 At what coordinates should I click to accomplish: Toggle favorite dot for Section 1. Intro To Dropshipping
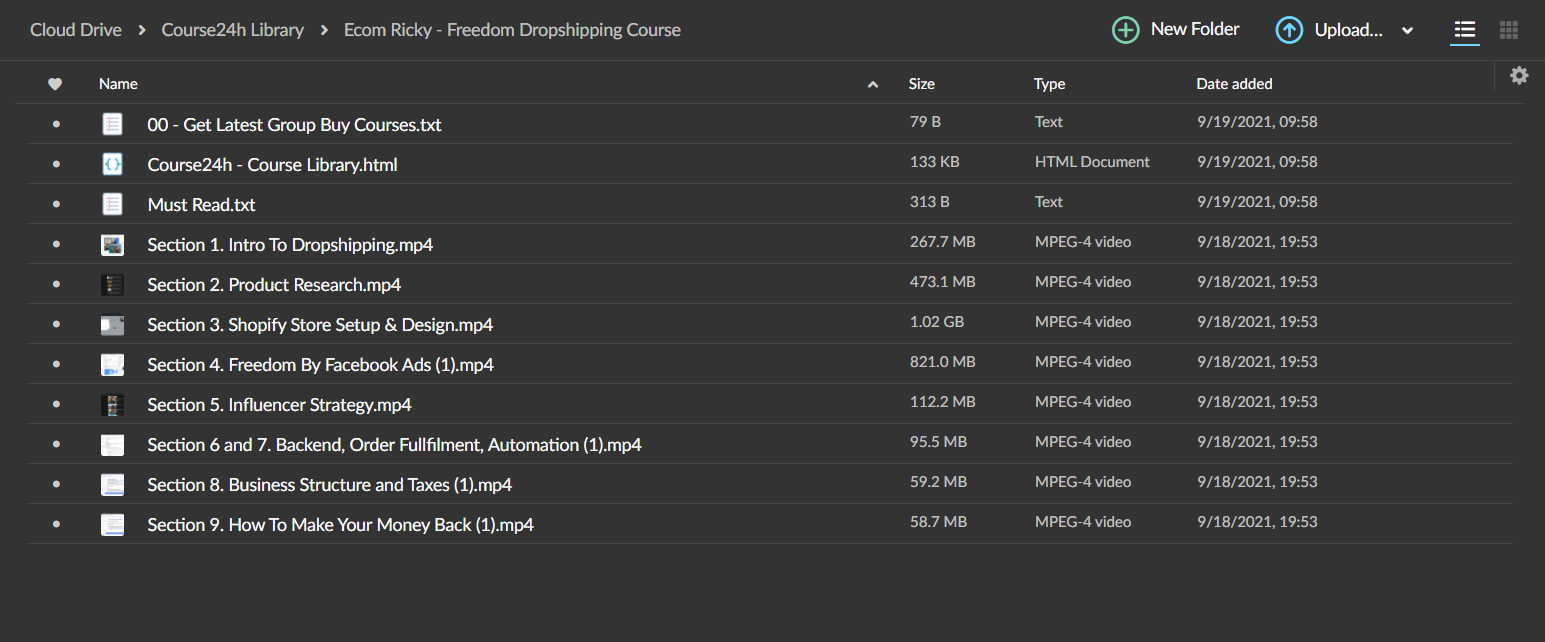point(56,244)
